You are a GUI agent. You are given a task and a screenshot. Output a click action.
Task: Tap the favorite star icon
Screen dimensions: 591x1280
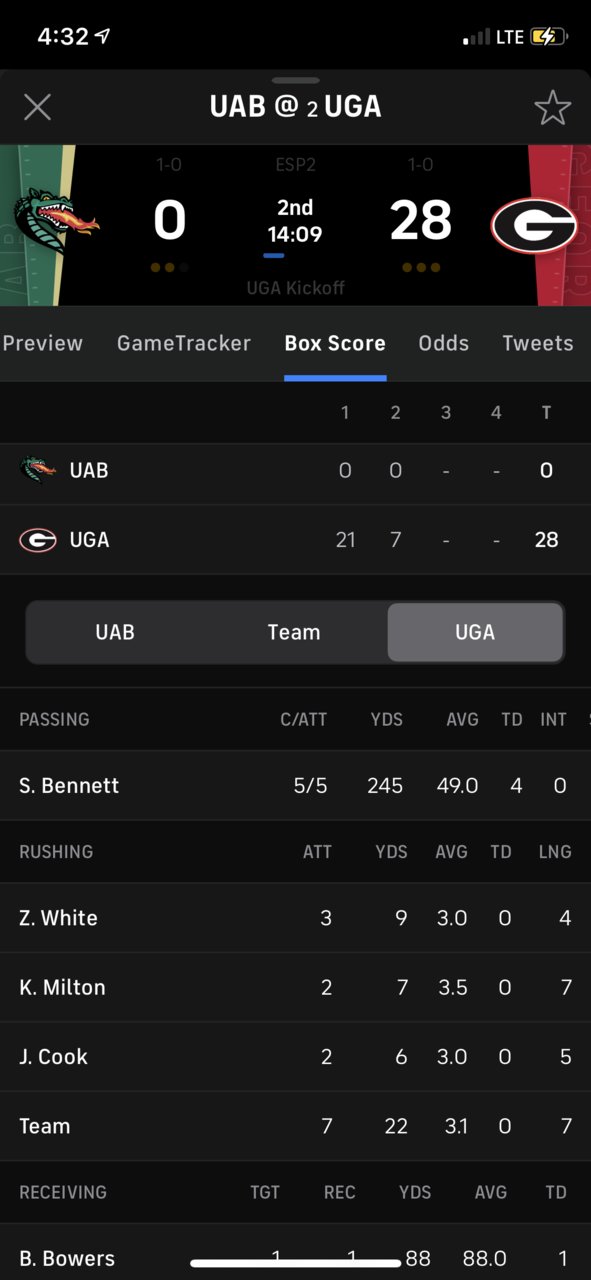tap(552, 107)
